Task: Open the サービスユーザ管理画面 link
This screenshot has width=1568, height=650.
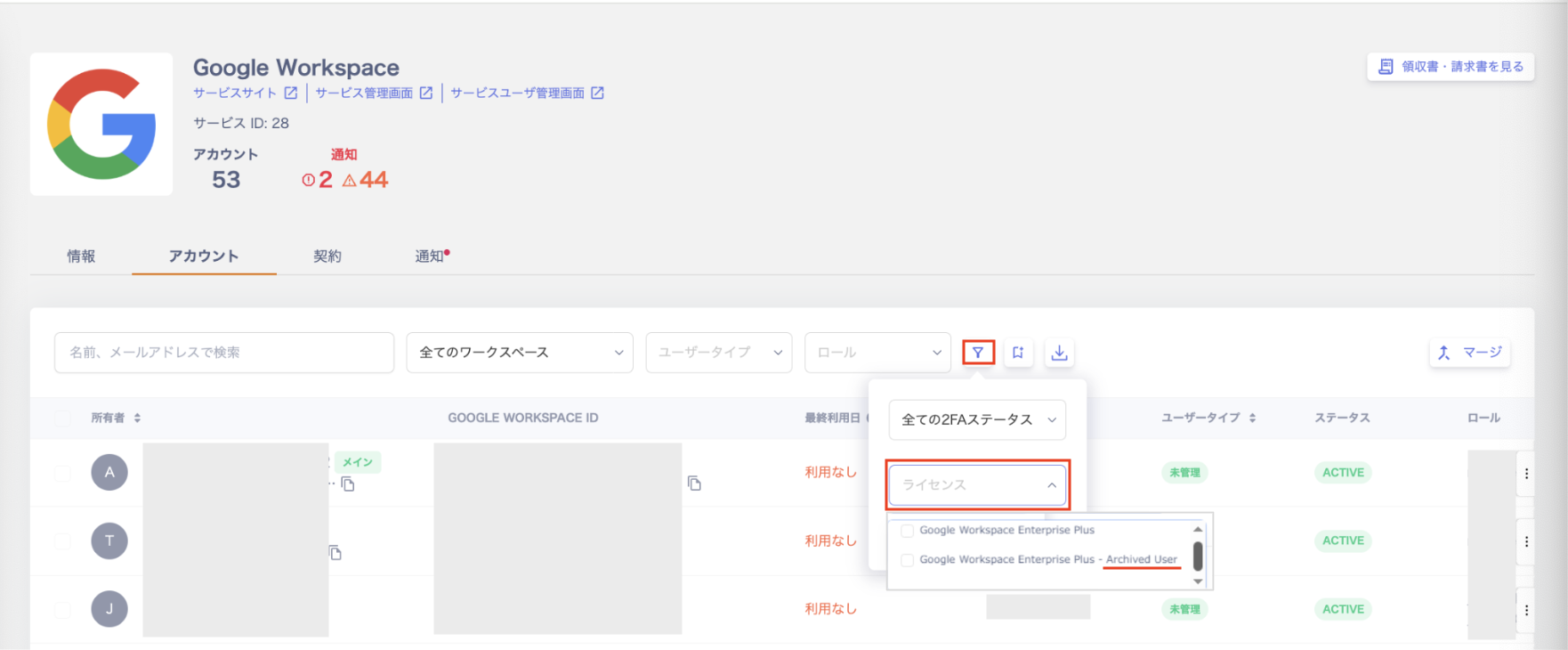Action: tap(517, 93)
